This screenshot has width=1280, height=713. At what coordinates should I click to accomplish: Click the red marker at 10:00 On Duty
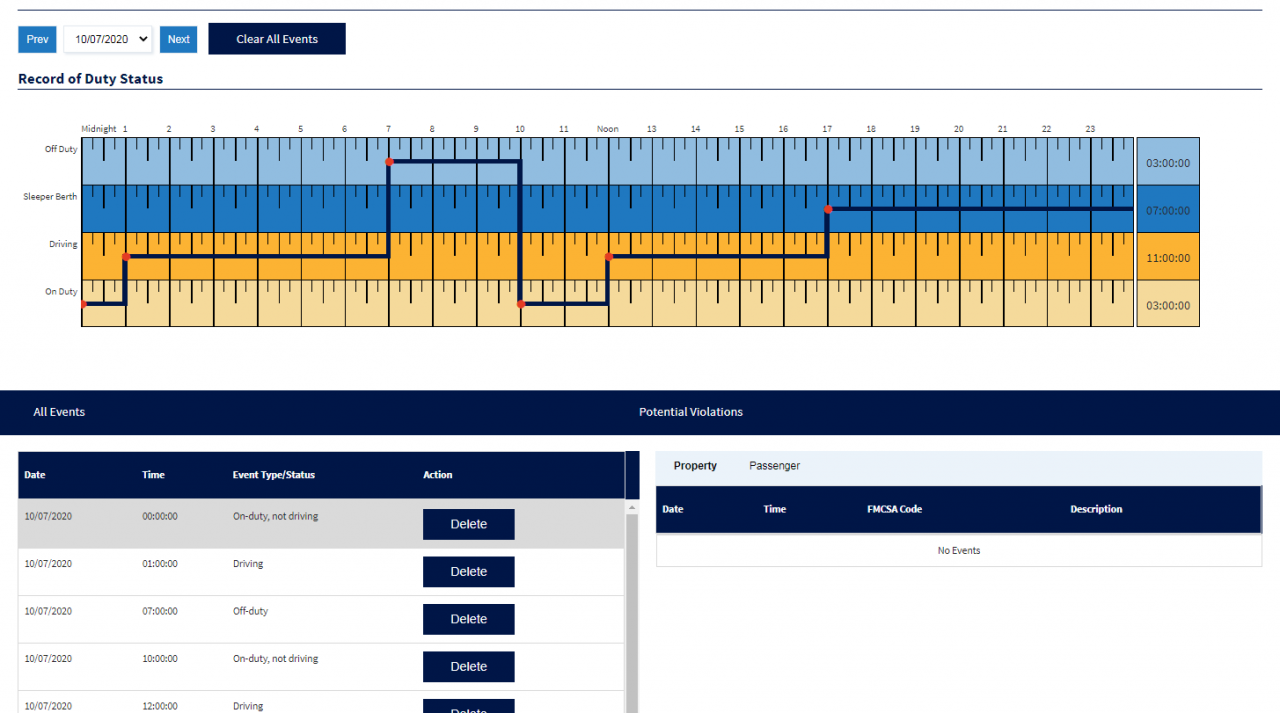[521, 303]
